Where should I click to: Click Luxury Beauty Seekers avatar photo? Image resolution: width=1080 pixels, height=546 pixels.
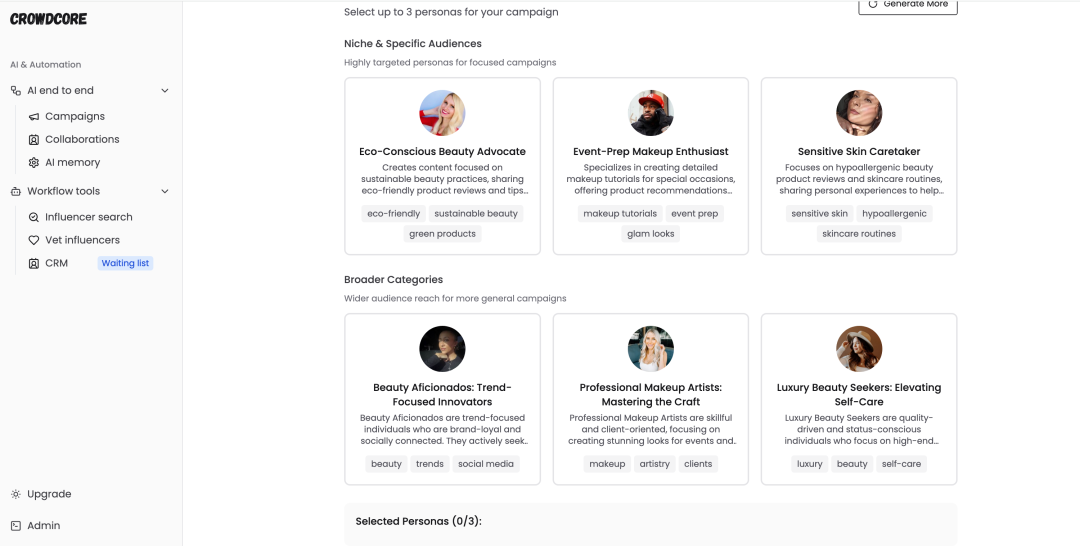pos(859,349)
